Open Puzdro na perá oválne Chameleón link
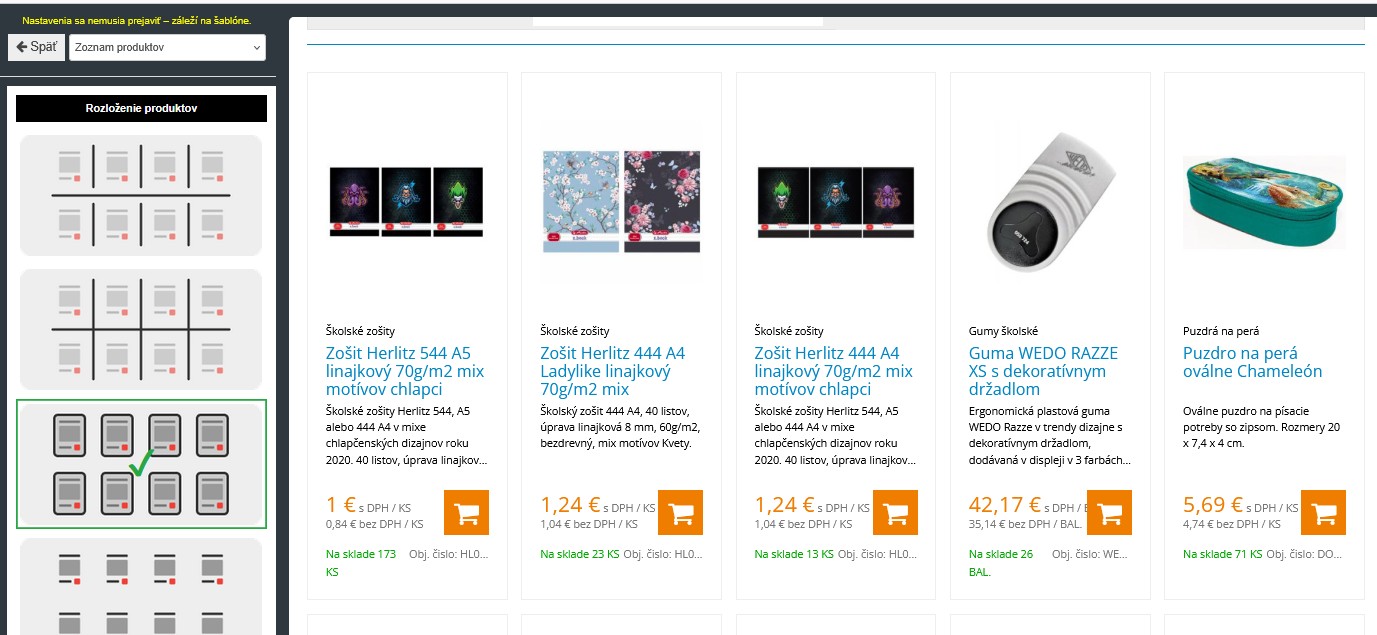Image resolution: width=1377 pixels, height=635 pixels. pos(1253,362)
